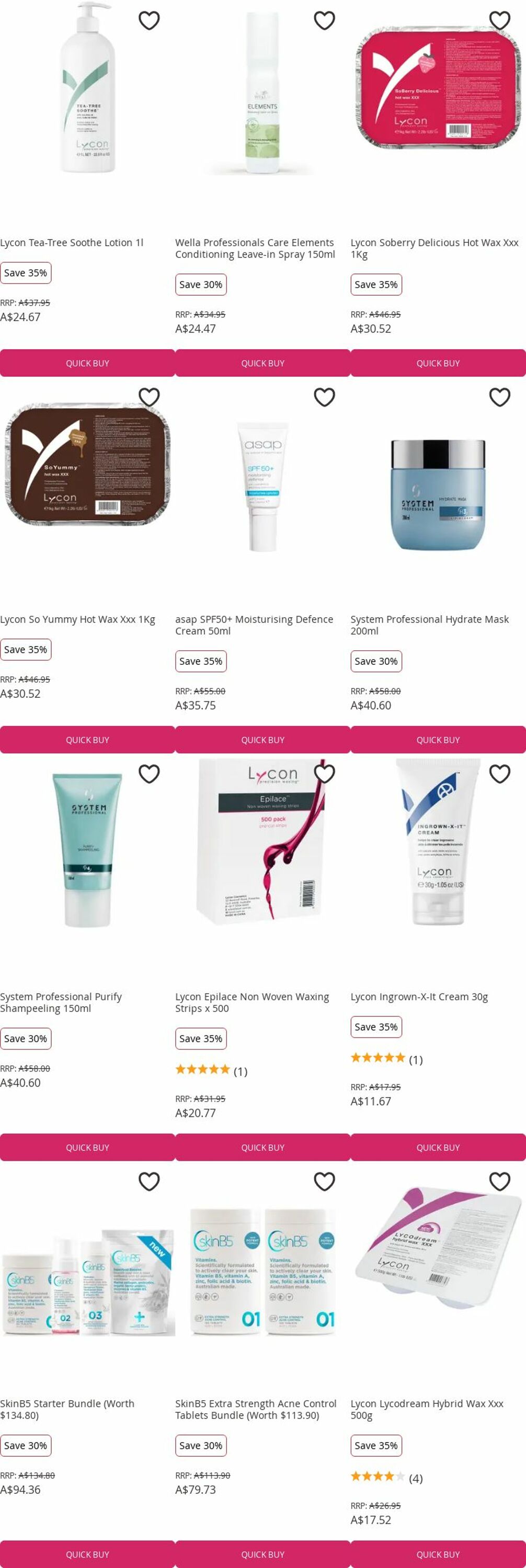Viewport: 526px width, 1568px height.
Task: Quick buy Lycon Ingrown-X-It Cream 30g
Action: tap(438, 1147)
